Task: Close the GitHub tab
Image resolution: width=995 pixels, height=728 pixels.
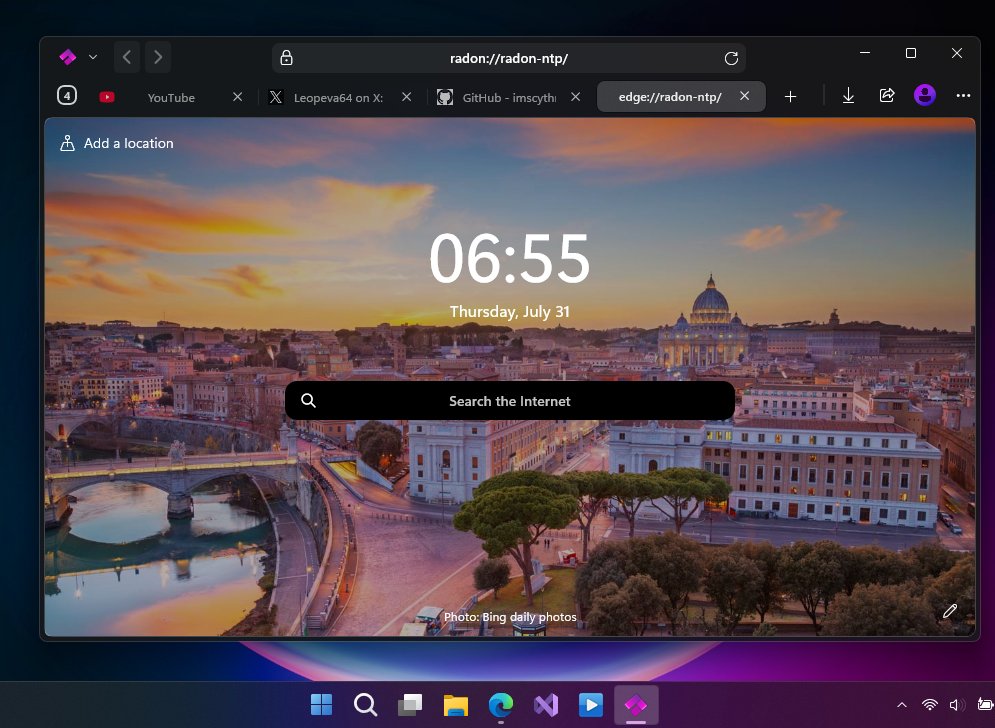Action: pyautogui.click(x=576, y=96)
